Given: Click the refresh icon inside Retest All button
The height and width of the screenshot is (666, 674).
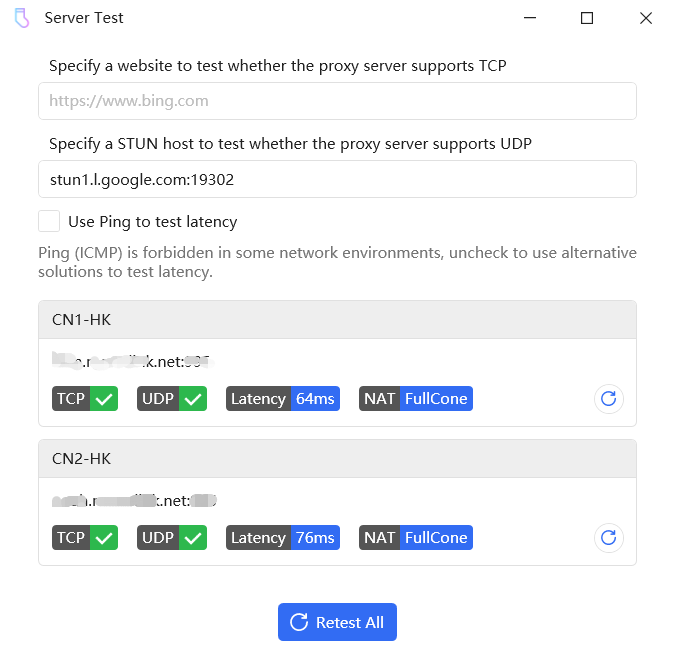Looking at the screenshot, I should 298,622.
